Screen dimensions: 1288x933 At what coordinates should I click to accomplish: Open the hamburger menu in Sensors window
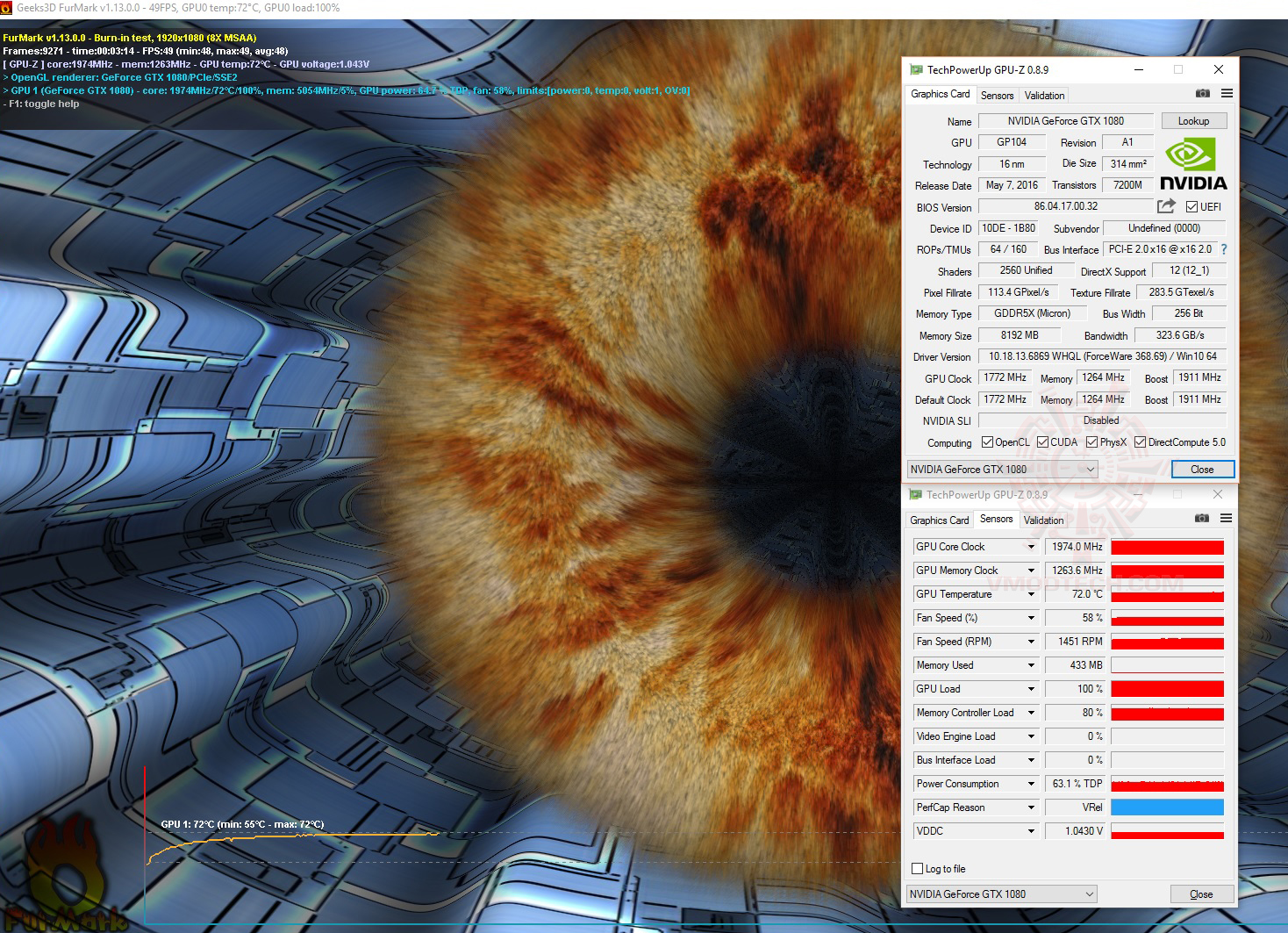tap(1226, 519)
